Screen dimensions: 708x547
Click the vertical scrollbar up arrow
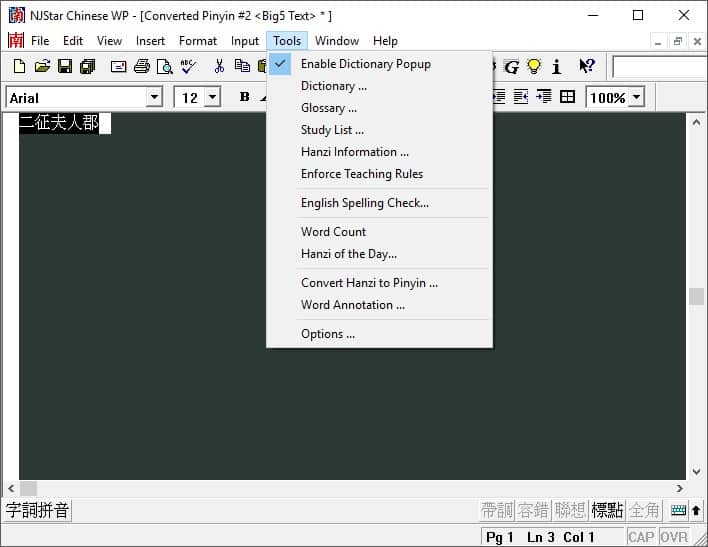pyautogui.click(x=696, y=122)
